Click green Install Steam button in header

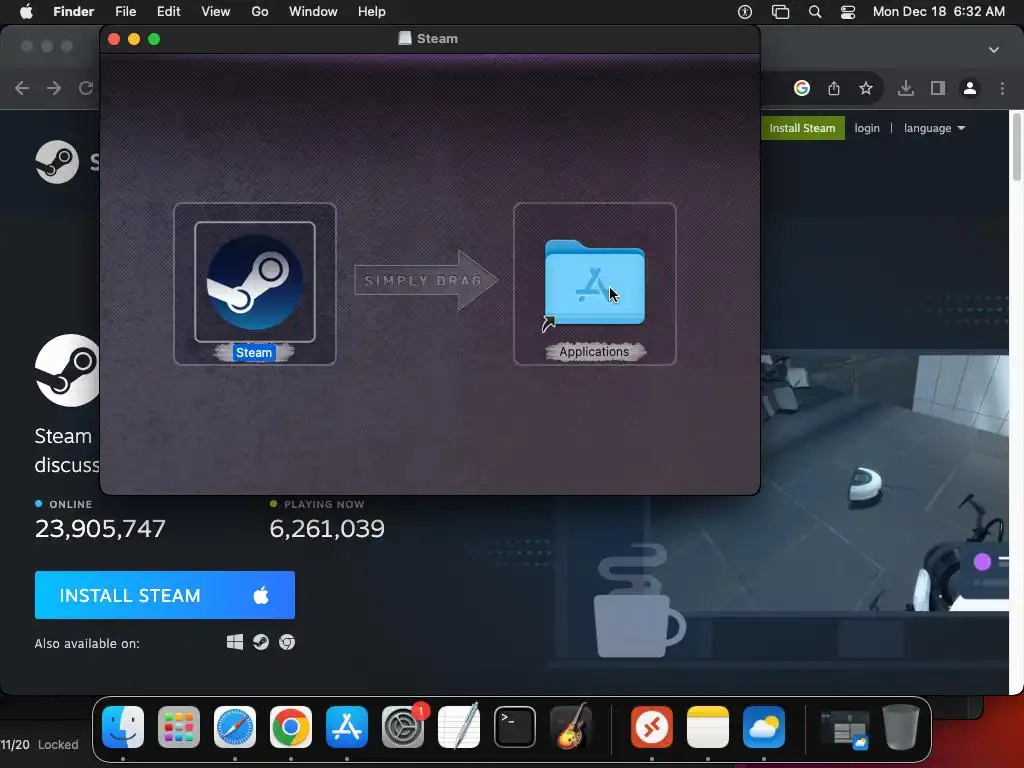click(803, 128)
